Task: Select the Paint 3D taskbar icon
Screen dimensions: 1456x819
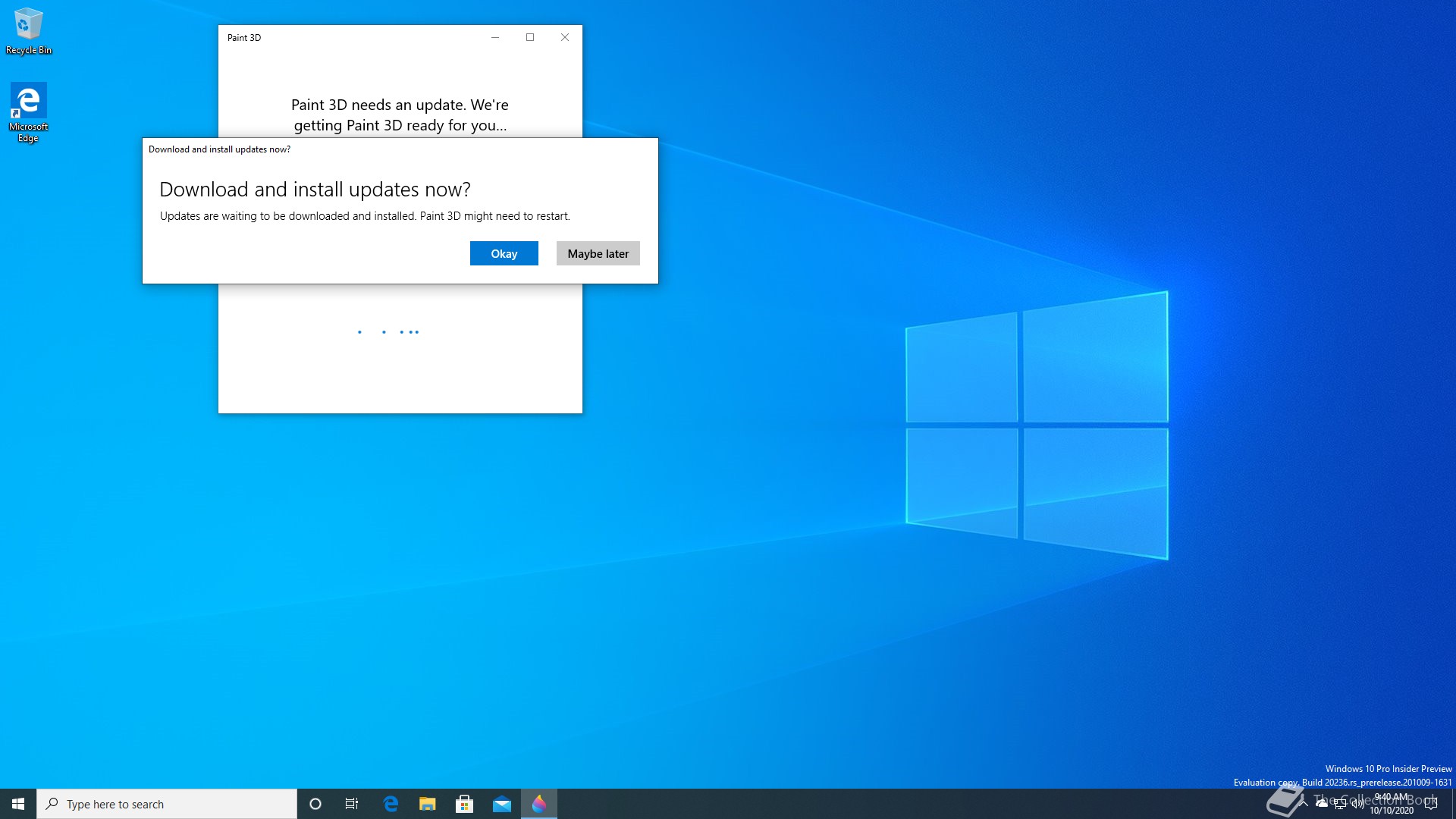Action: pyautogui.click(x=539, y=804)
